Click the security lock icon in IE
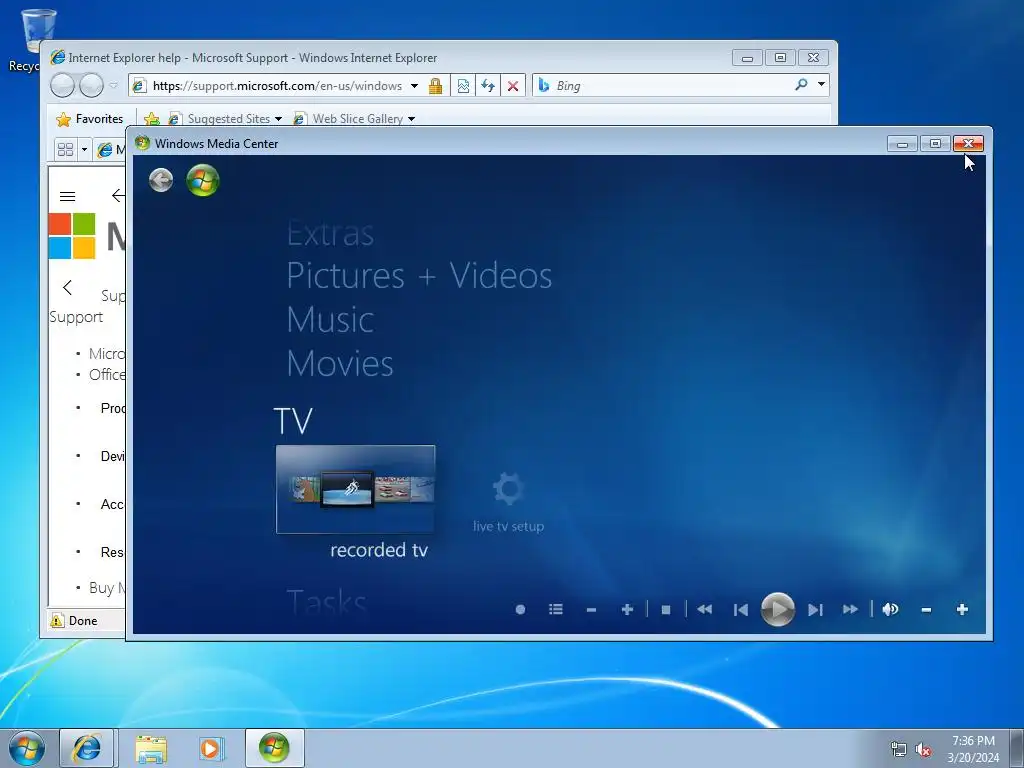The image size is (1024, 768). pyautogui.click(x=436, y=86)
